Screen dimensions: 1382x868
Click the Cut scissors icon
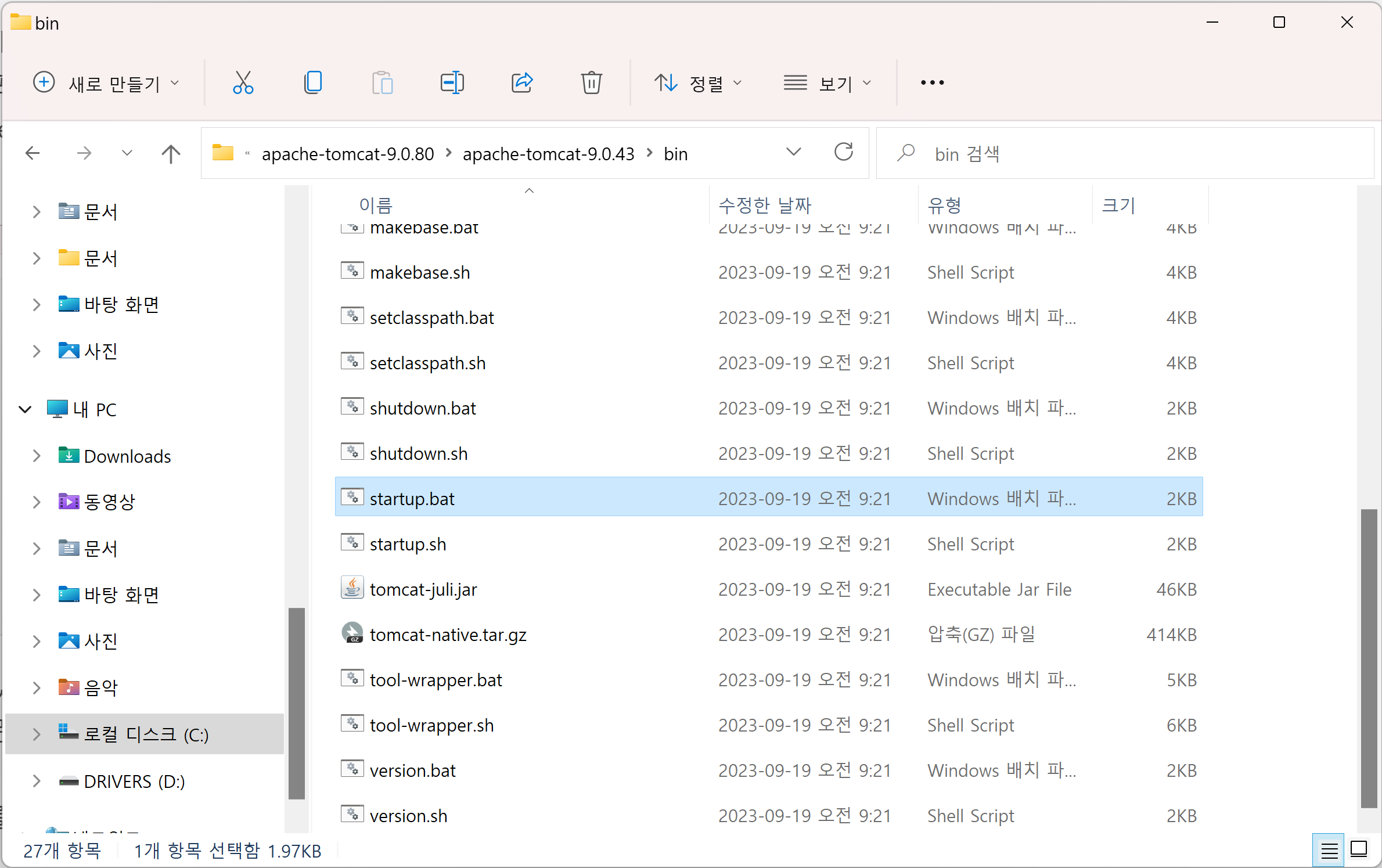(x=243, y=82)
